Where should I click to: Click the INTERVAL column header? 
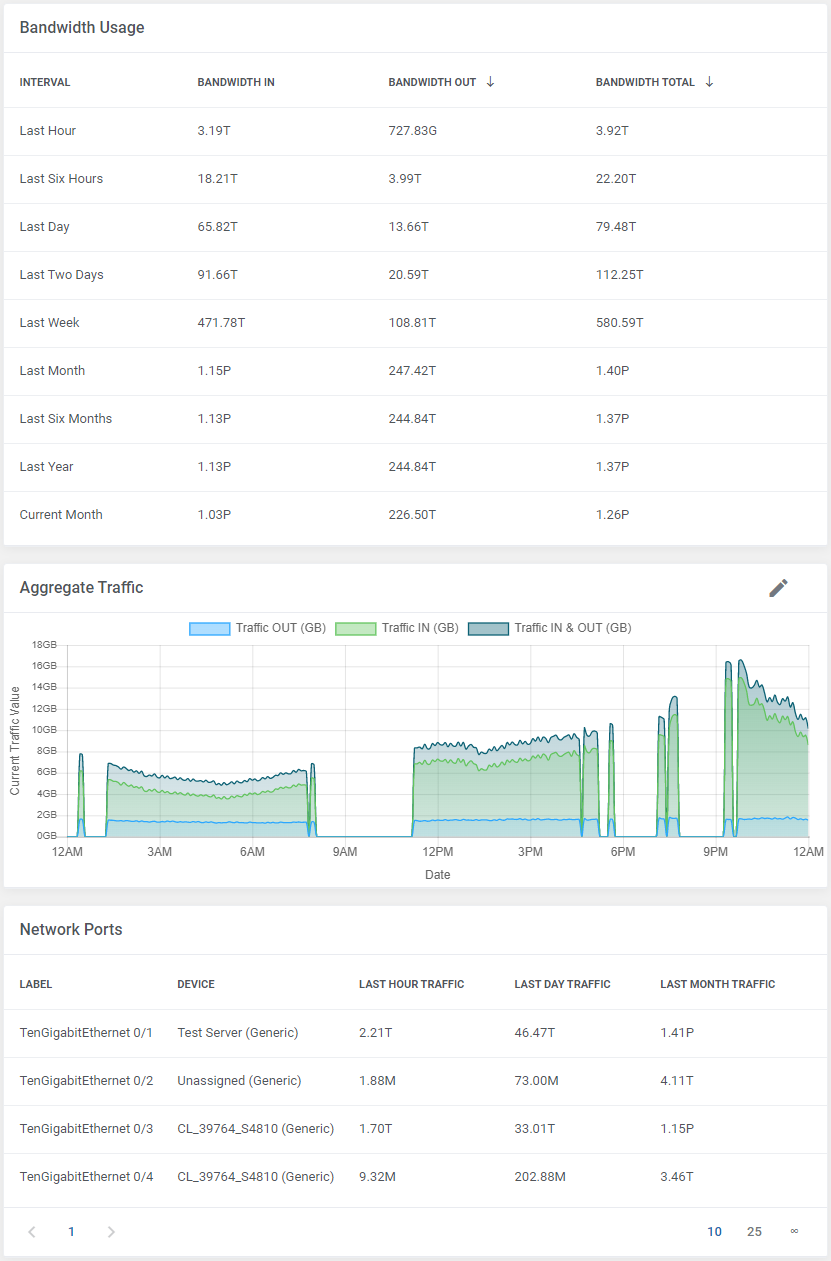pos(45,82)
